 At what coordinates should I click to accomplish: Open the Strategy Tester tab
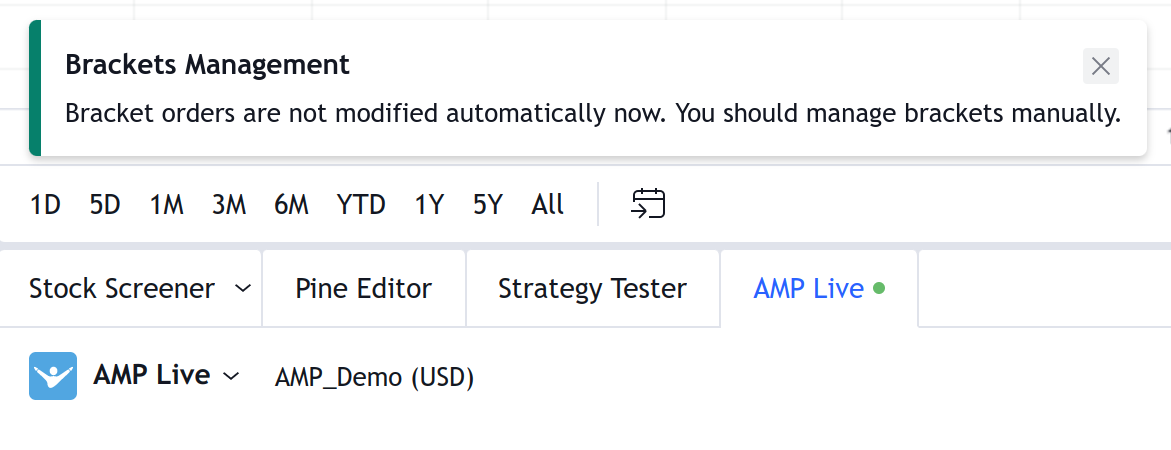(x=592, y=289)
